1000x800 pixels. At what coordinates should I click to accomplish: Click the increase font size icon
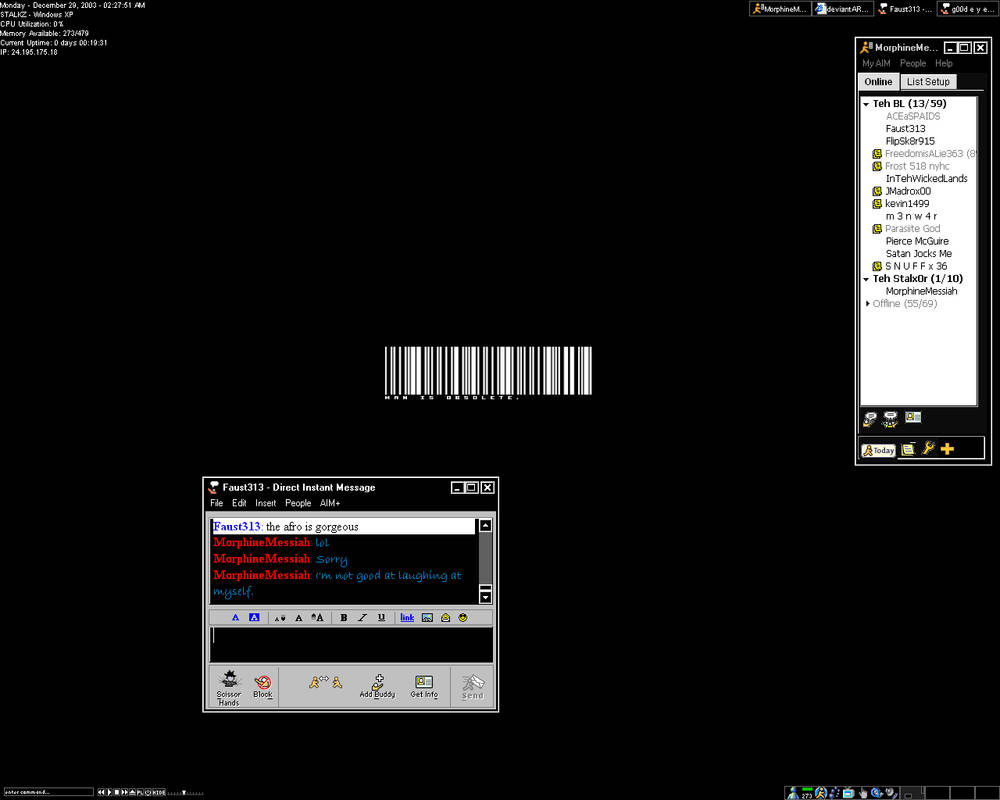(317, 618)
